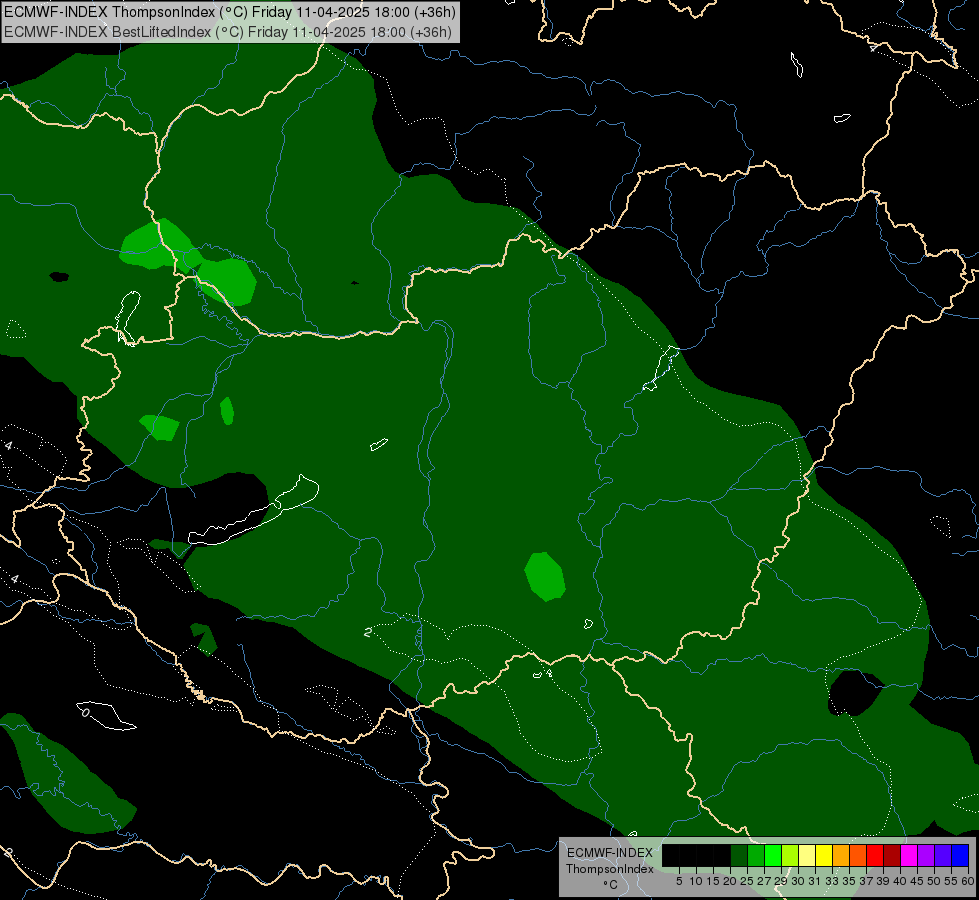979x900 pixels.
Task: Click the purple 45–50 legend swatch
Action: coord(926,855)
